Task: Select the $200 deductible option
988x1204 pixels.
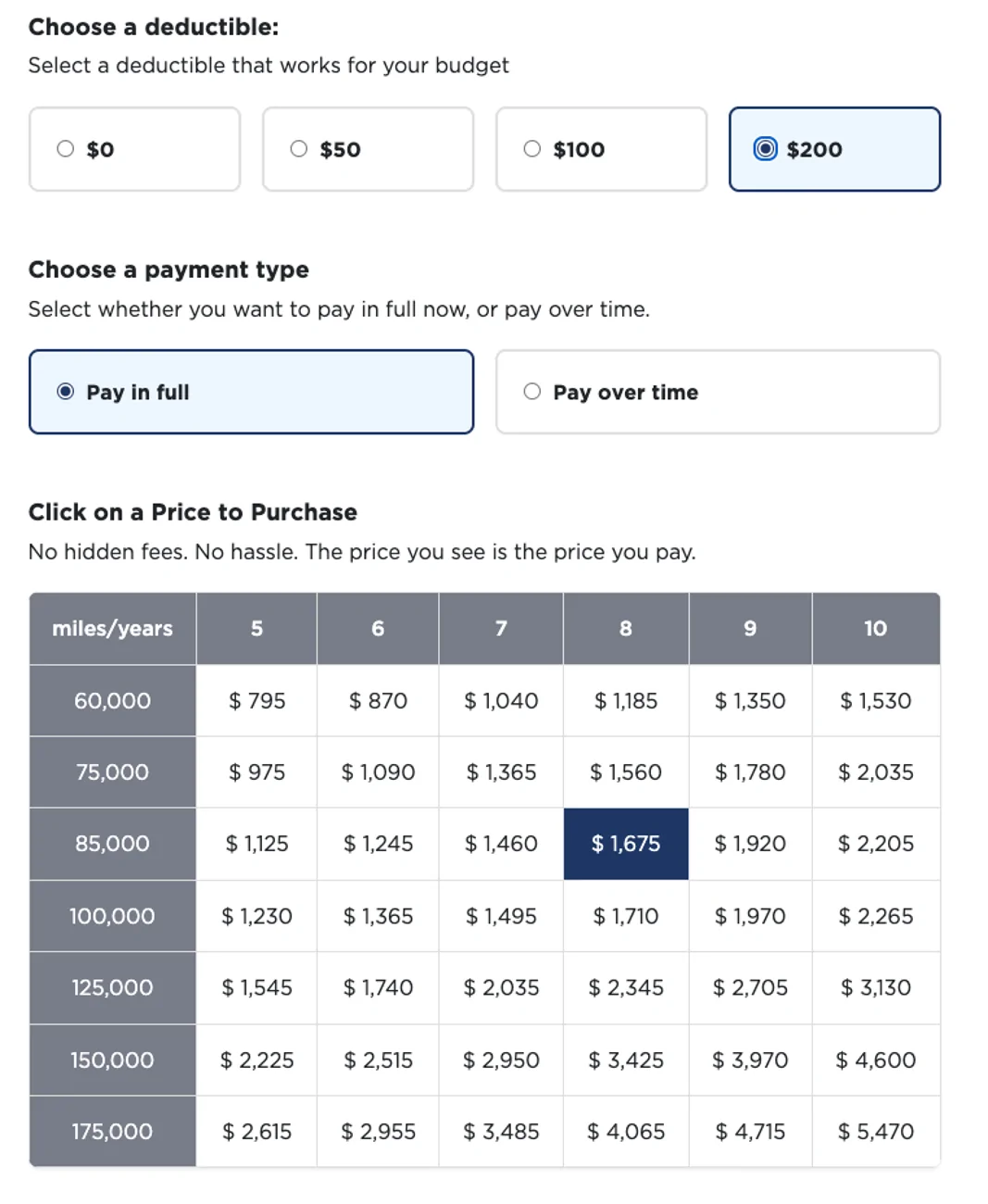Action: [x=834, y=149]
